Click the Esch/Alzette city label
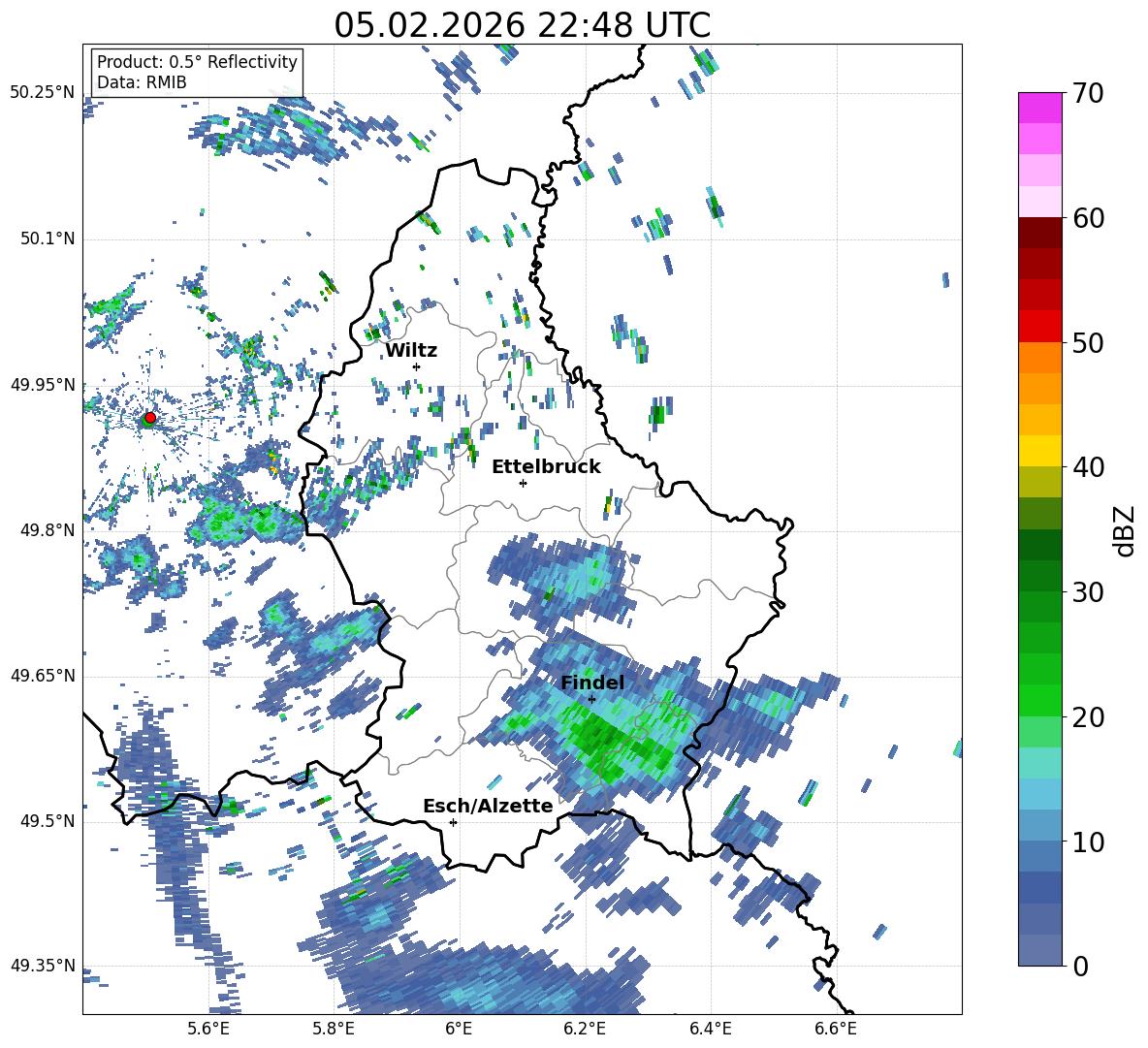The image size is (1148, 1048). point(488,806)
